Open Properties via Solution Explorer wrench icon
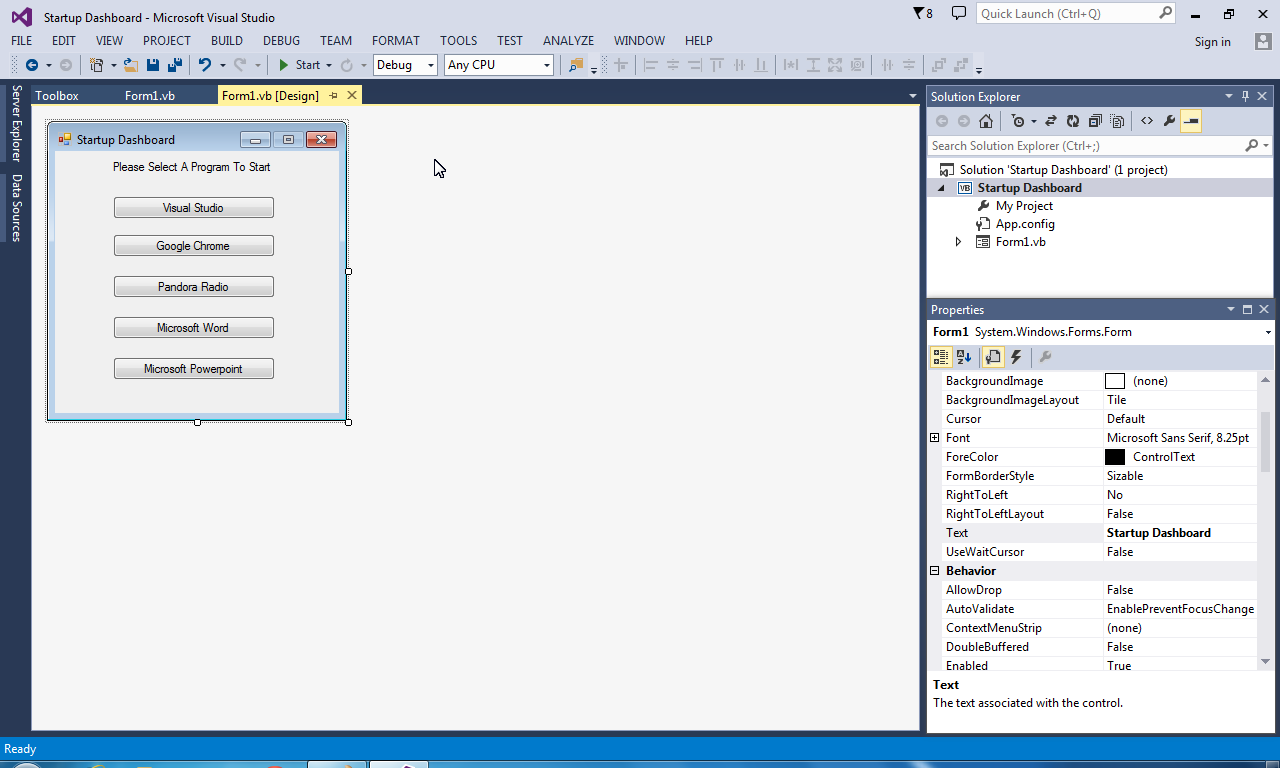1281x768 pixels. (x=1169, y=121)
